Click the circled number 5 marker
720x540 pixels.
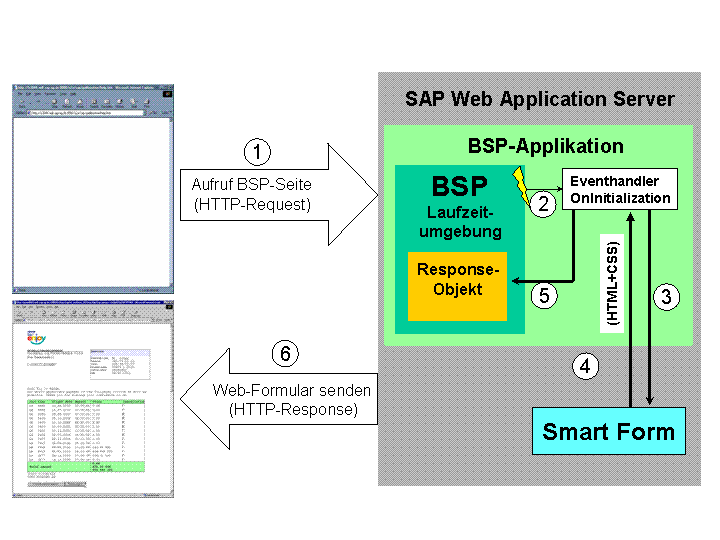tap(544, 295)
